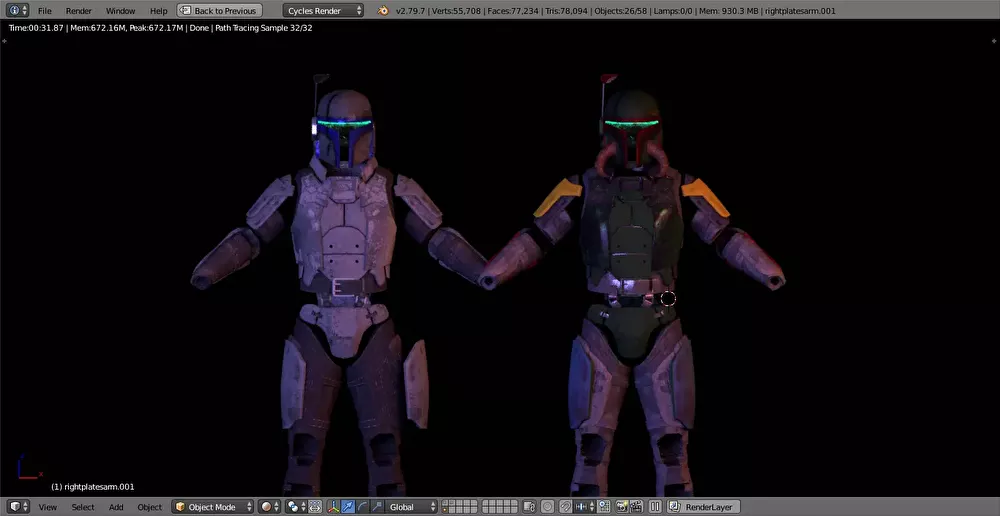
Task: Open the View menu in 3D viewport header
Action: coord(48,507)
